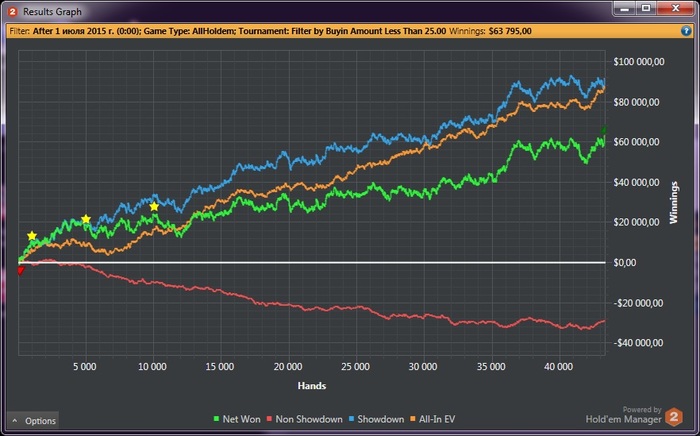Click the -$20 000,00 axis label
The image size is (700, 436).
tap(638, 303)
